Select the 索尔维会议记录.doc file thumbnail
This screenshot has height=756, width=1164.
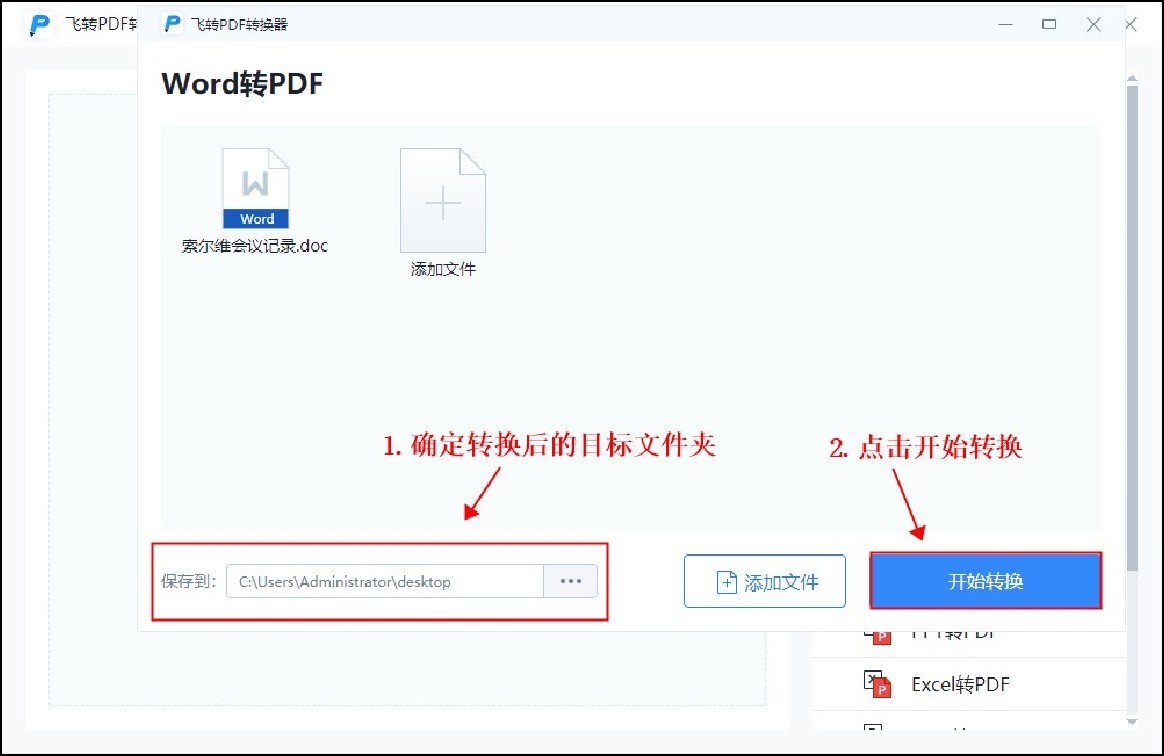256,198
